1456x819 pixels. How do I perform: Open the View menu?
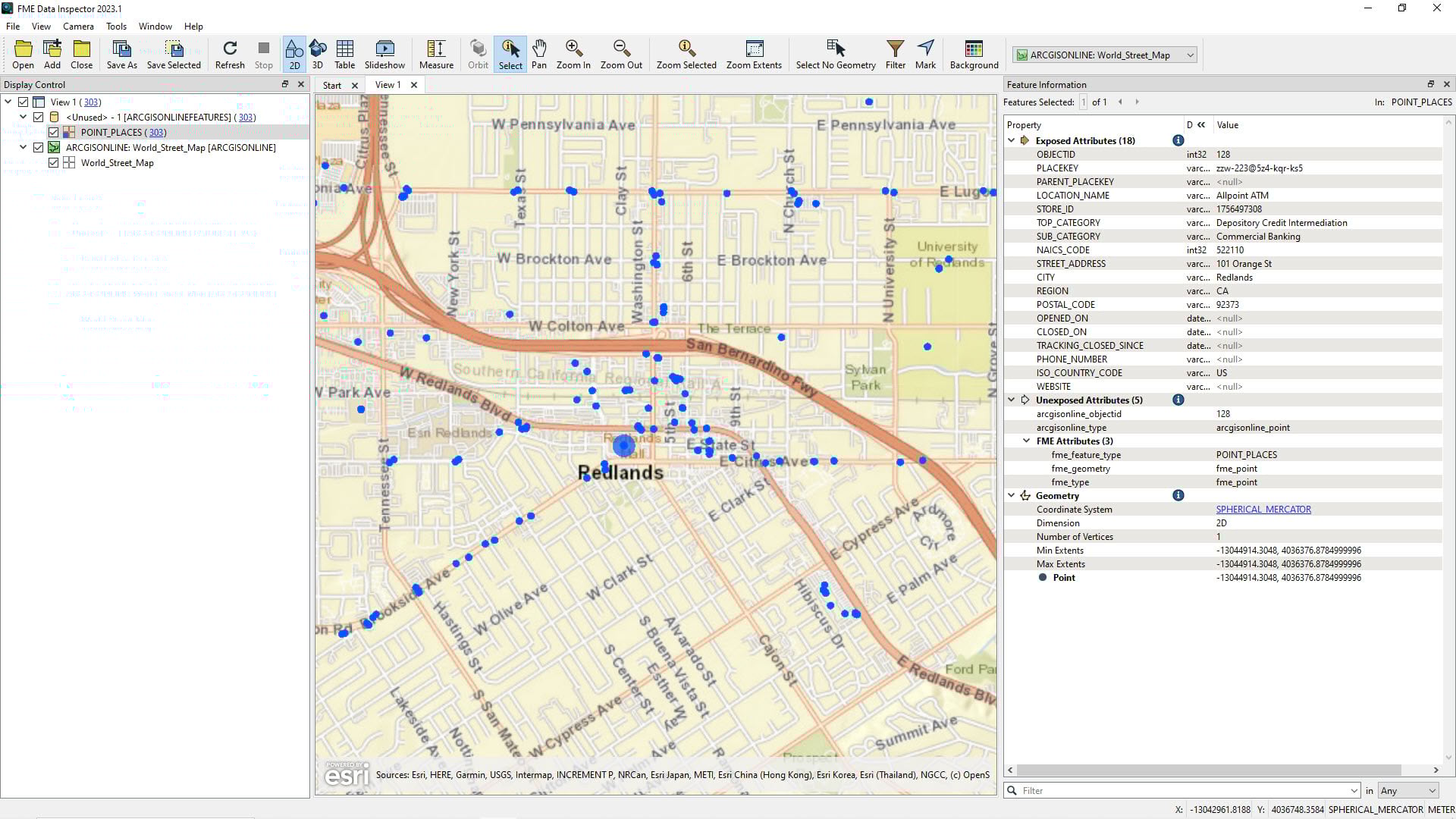(41, 26)
